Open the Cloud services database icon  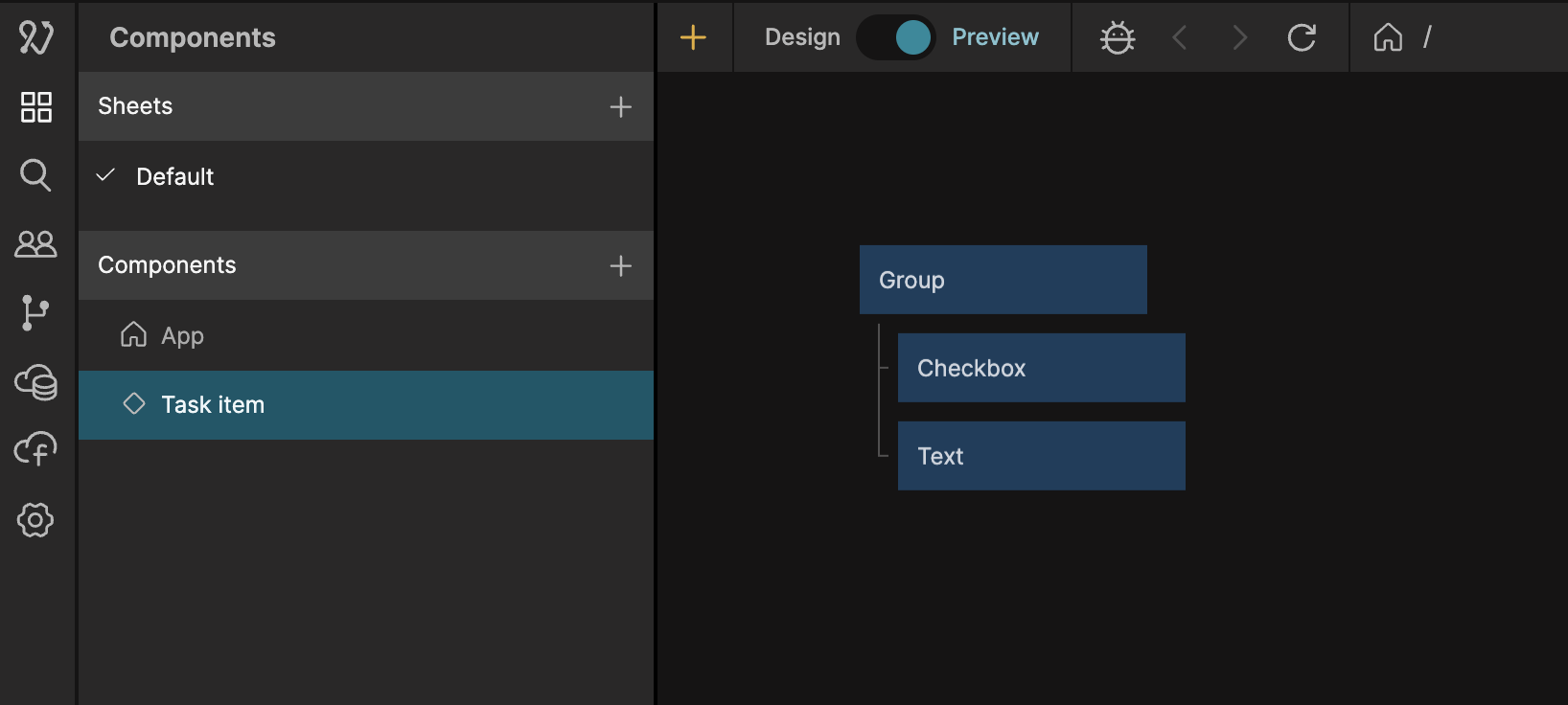pos(36,382)
